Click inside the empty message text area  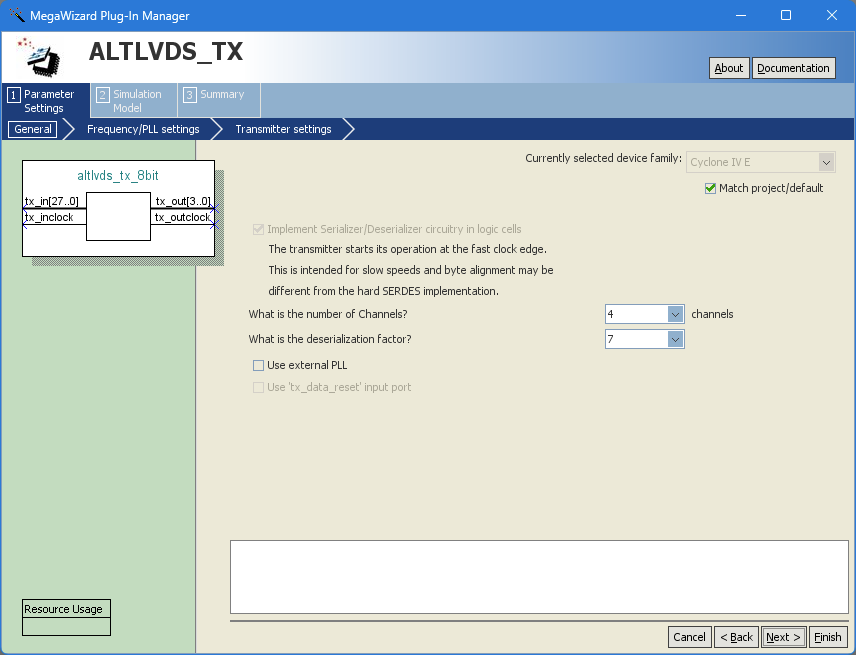pyautogui.click(x=539, y=577)
